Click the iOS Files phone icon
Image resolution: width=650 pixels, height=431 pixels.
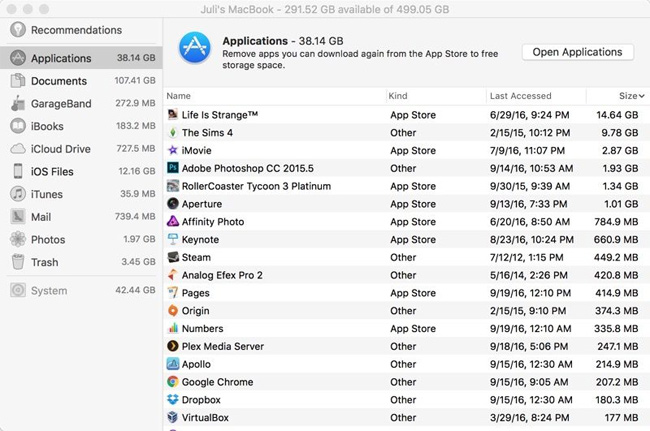click(x=18, y=171)
